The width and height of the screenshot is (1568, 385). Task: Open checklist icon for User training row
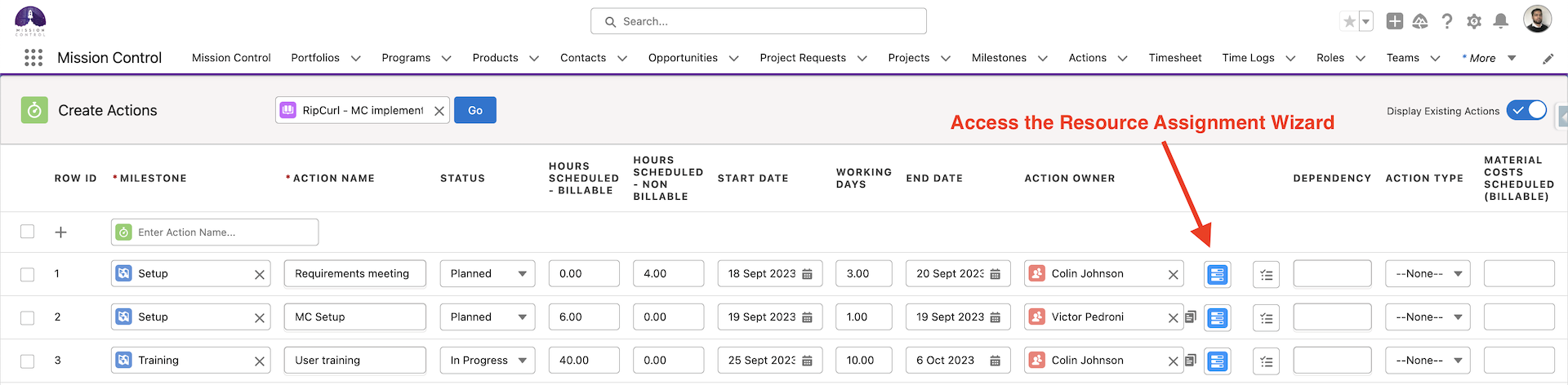coord(1267,361)
